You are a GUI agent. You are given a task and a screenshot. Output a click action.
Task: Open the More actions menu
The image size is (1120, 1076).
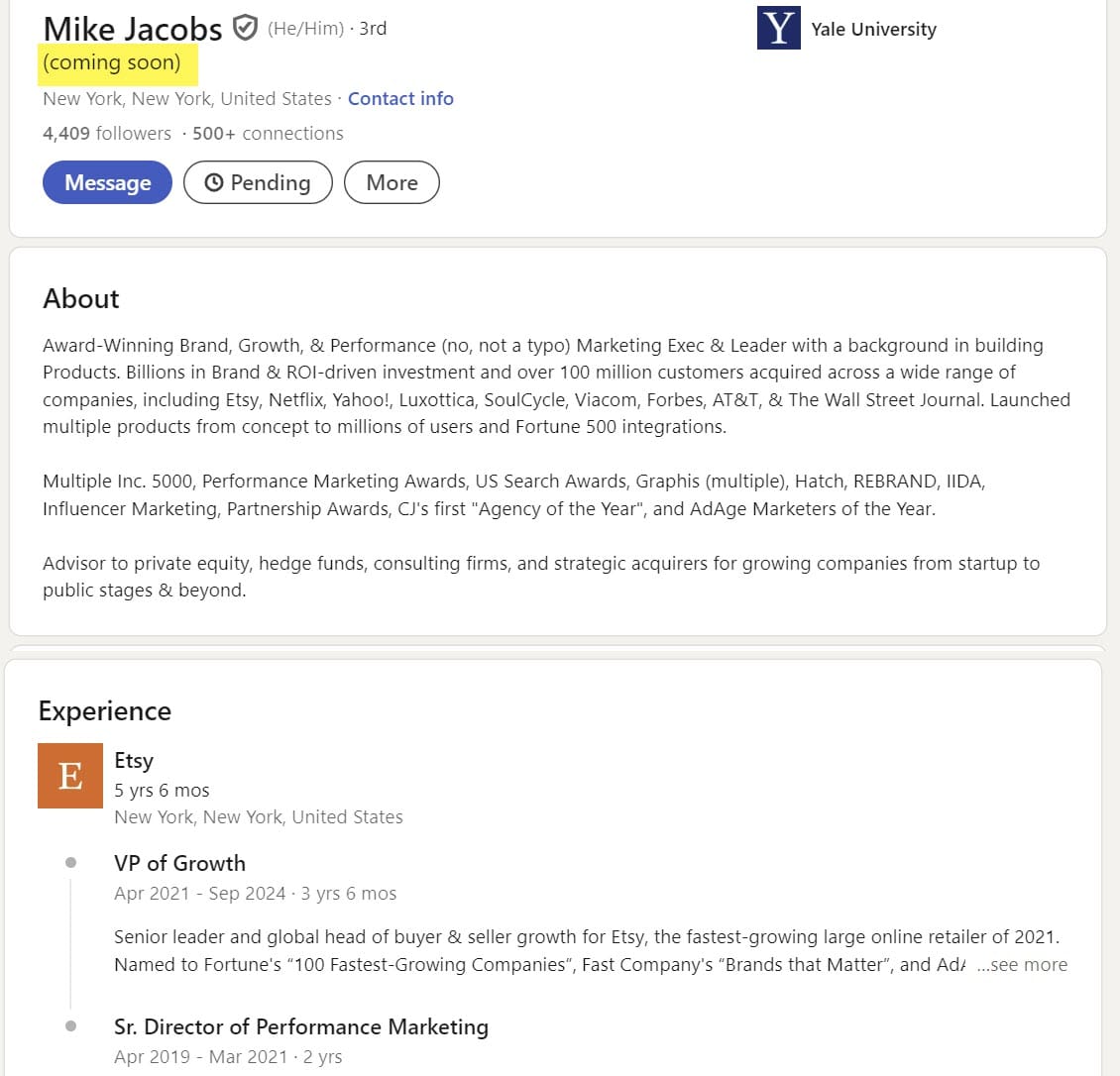(392, 182)
